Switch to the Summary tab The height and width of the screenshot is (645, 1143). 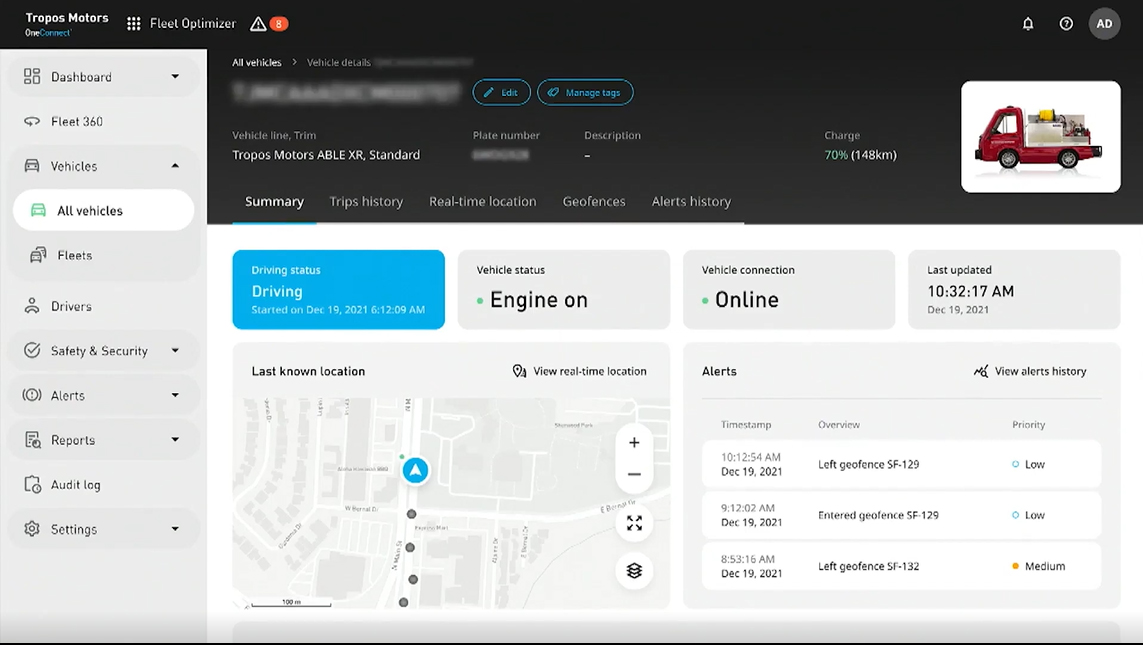(x=274, y=202)
